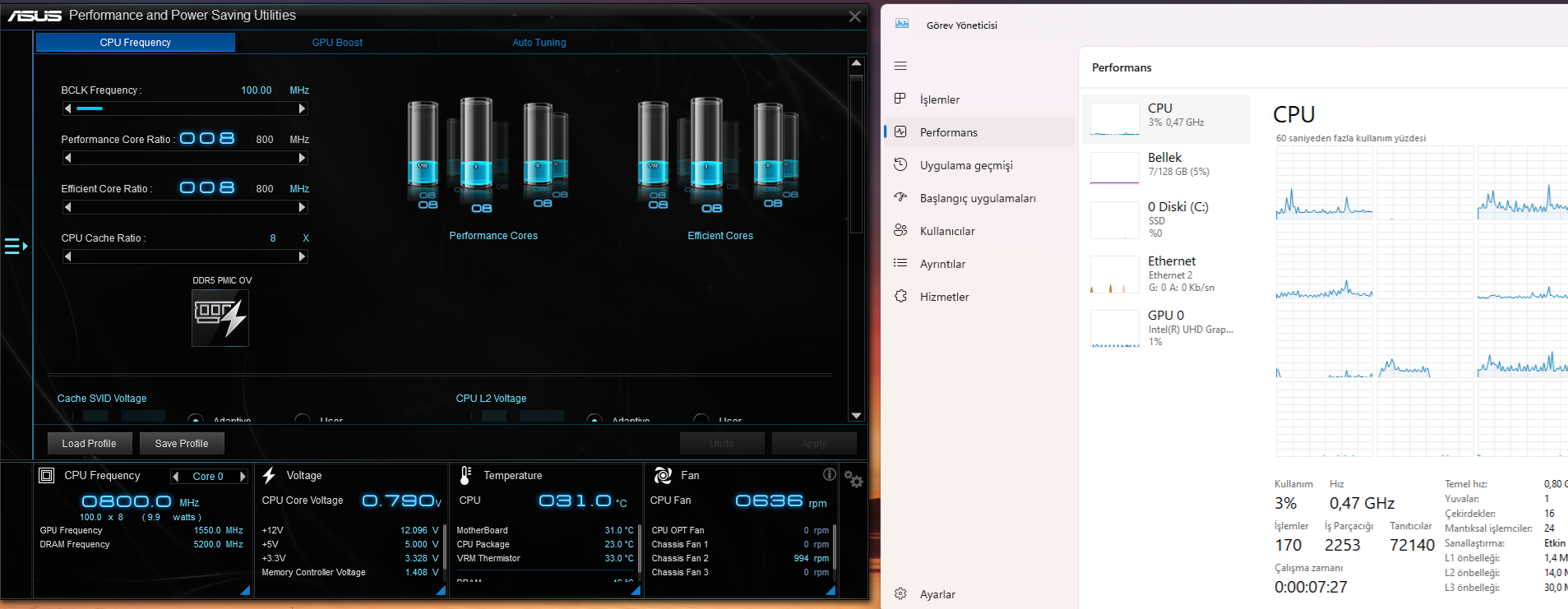Screen dimensions: 1568x609
Task: Select the CPU Frequency tab
Action: (136, 42)
